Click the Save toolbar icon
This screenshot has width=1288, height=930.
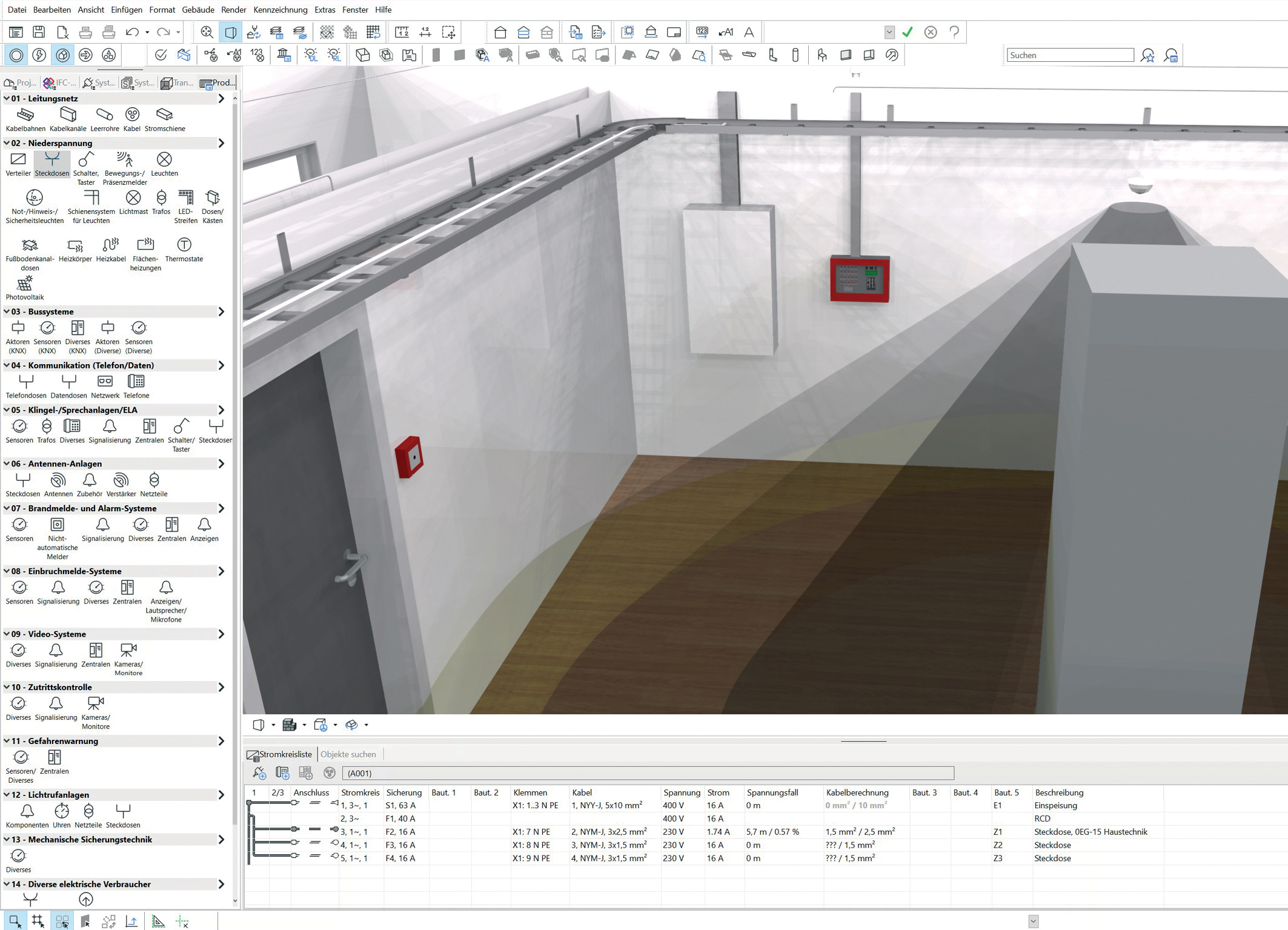39,32
